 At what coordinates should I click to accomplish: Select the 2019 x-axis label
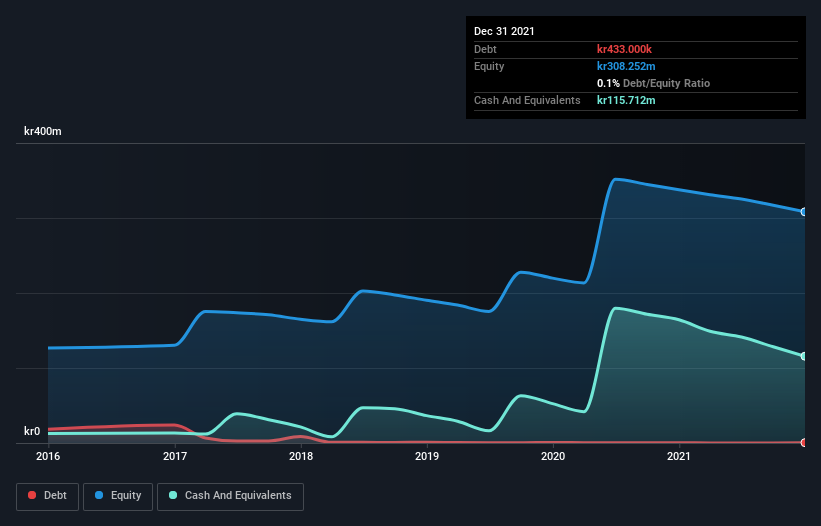pyautogui.click(x=427, y=456)
